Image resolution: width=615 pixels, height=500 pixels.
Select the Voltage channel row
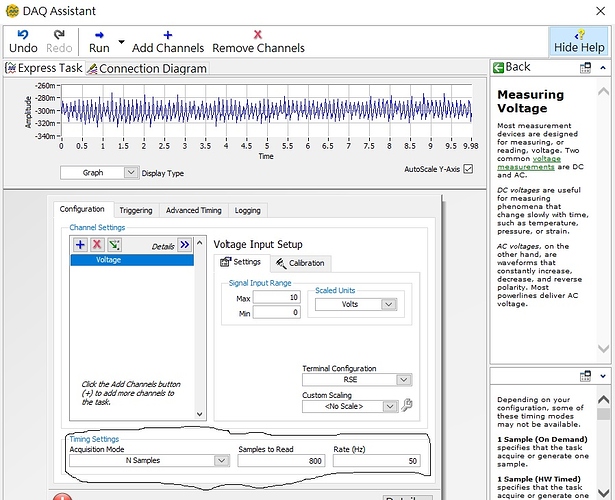[x=132, y=260]
